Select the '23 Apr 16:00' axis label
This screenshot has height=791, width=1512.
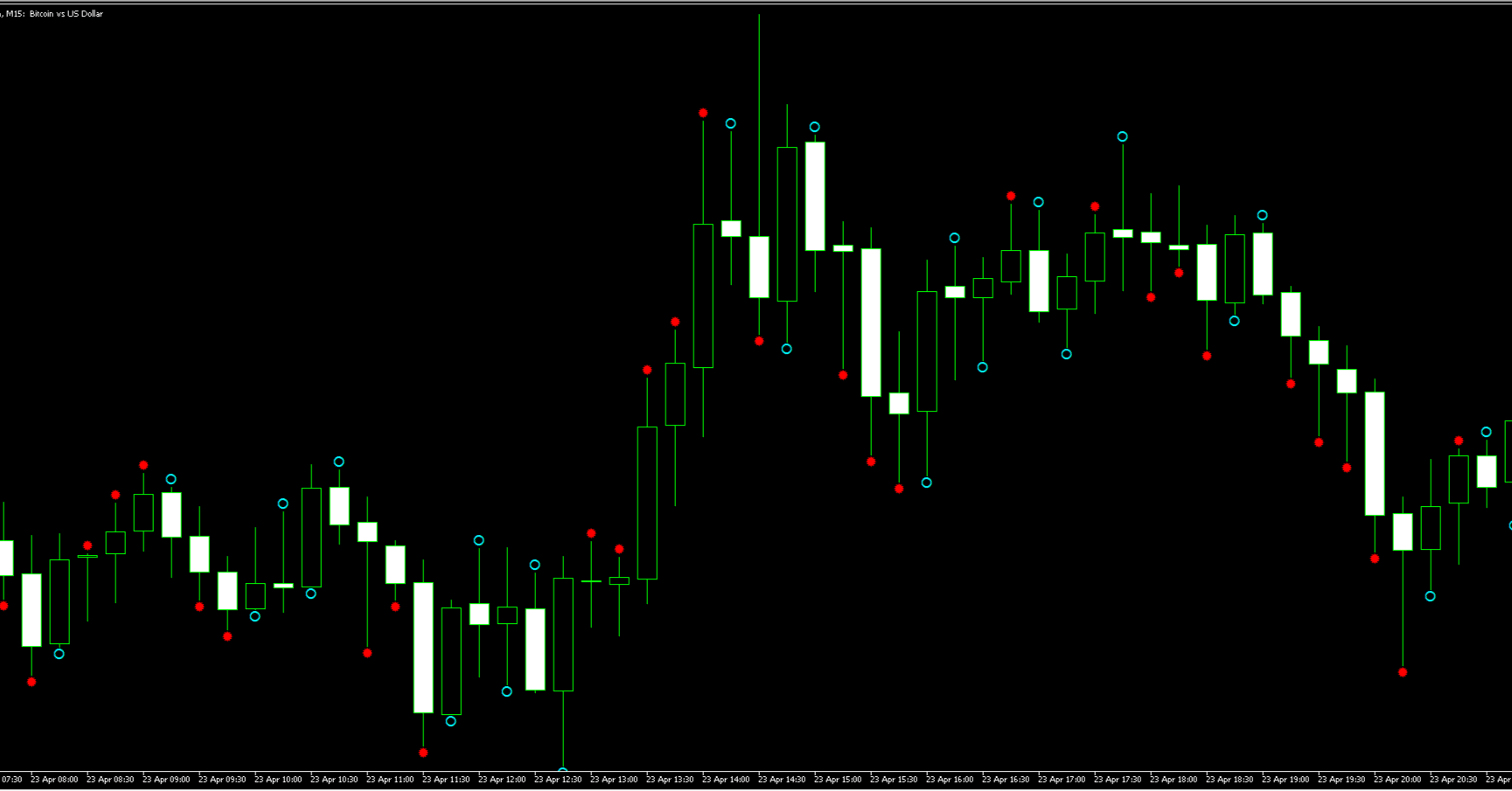pyautogui.click(x=950, y=780)
